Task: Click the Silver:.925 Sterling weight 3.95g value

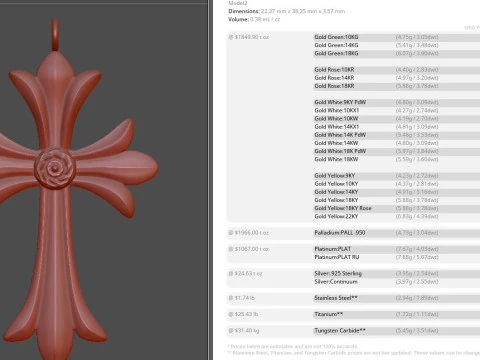Action: 417,274
